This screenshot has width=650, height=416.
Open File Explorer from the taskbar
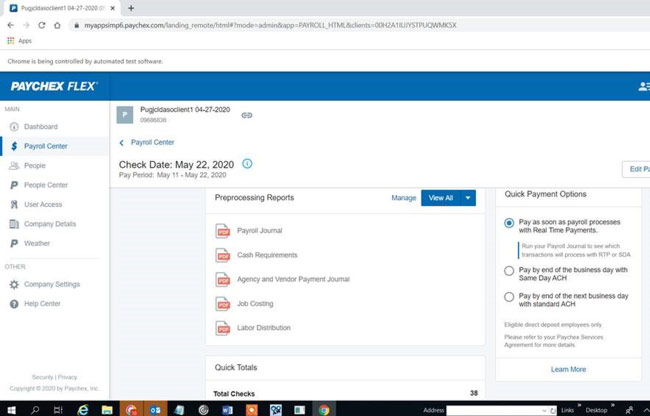click(x=107, y=410)
